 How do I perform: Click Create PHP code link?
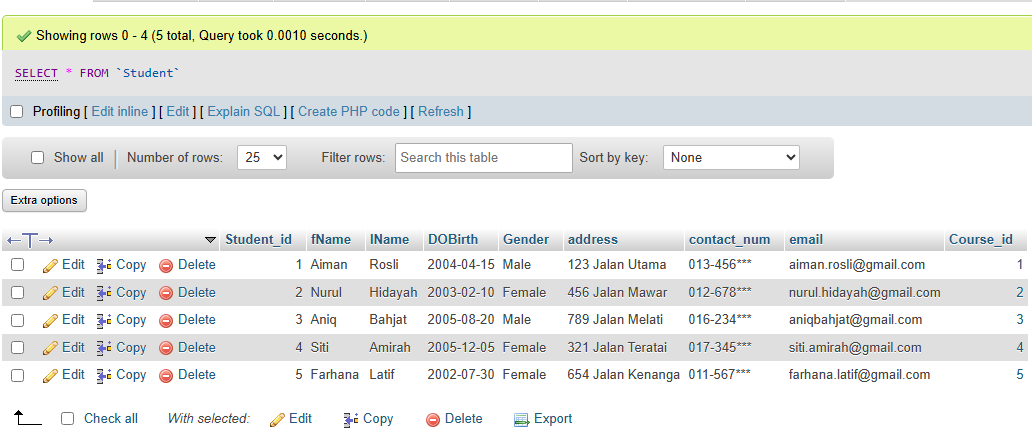[349, 112]
